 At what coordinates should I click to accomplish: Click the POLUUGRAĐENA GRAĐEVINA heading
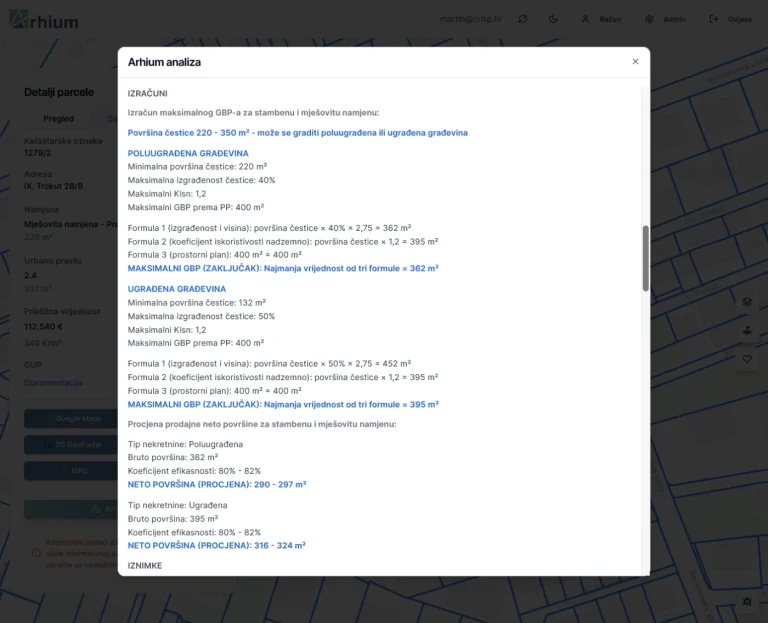coord(188,153)
